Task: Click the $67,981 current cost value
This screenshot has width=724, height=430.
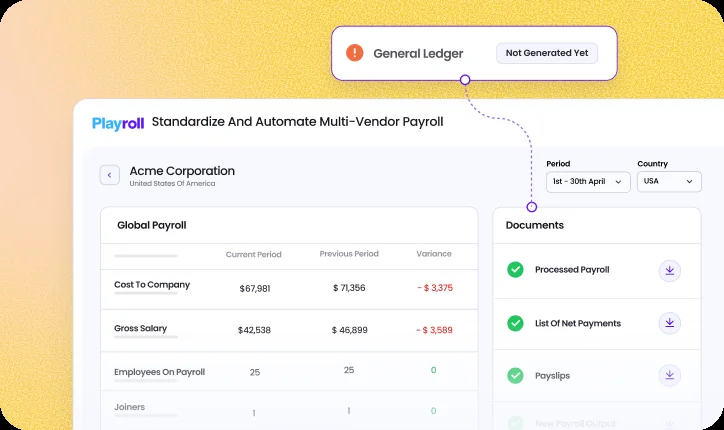Action: coord(255,289)
